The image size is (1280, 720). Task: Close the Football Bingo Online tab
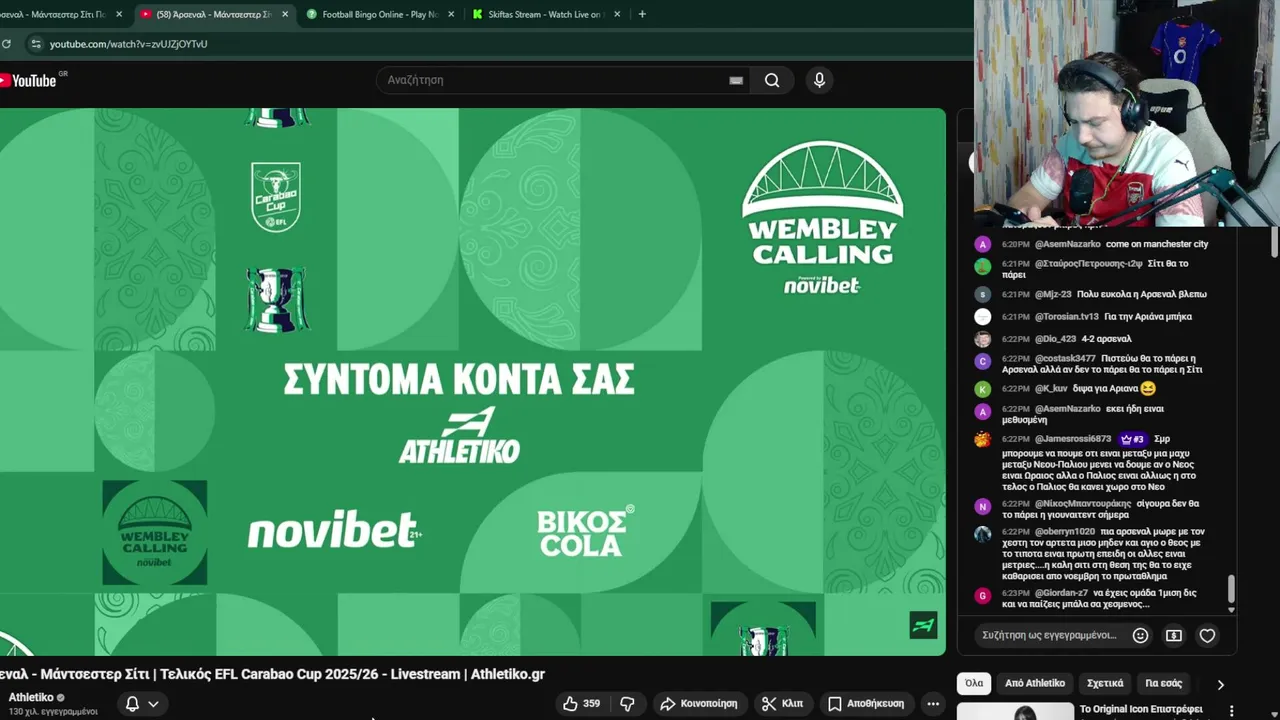pos(451,14)
